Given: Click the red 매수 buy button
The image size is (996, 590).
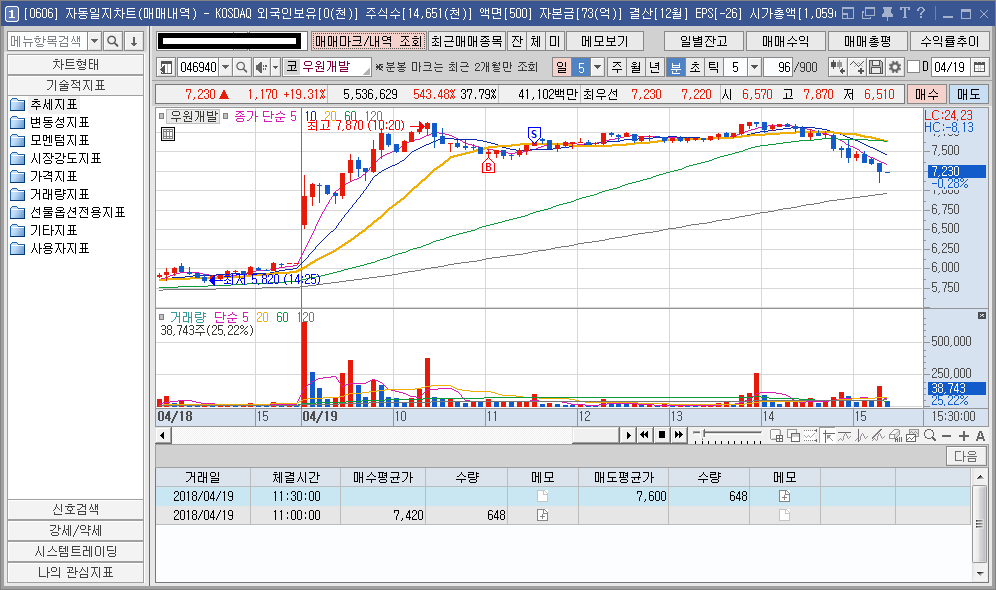Looking at the screenshot, I should coord(927,95).
